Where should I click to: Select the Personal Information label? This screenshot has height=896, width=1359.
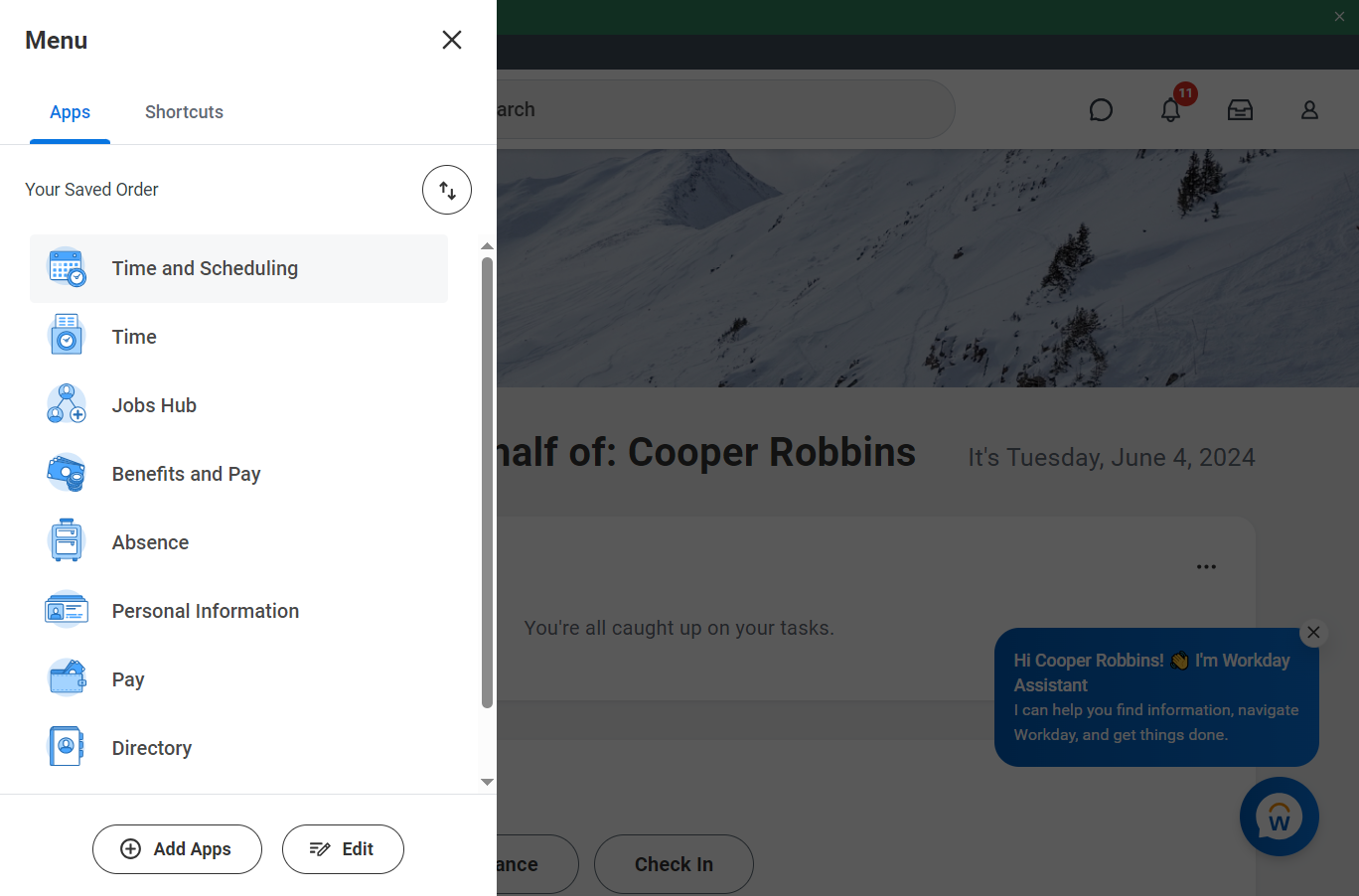click(205, 611)
